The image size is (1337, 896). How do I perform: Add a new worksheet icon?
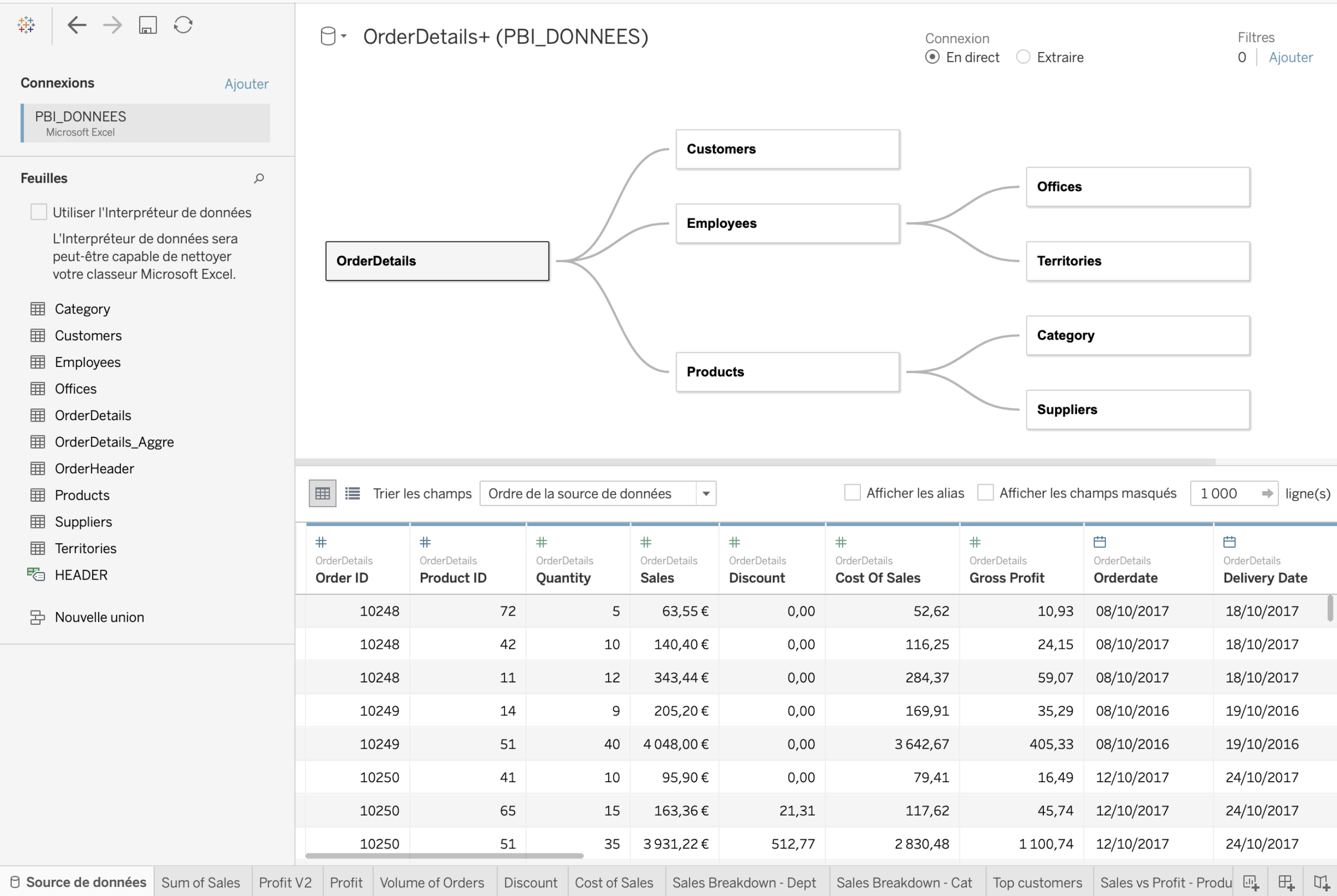[x=1251, y=882]
